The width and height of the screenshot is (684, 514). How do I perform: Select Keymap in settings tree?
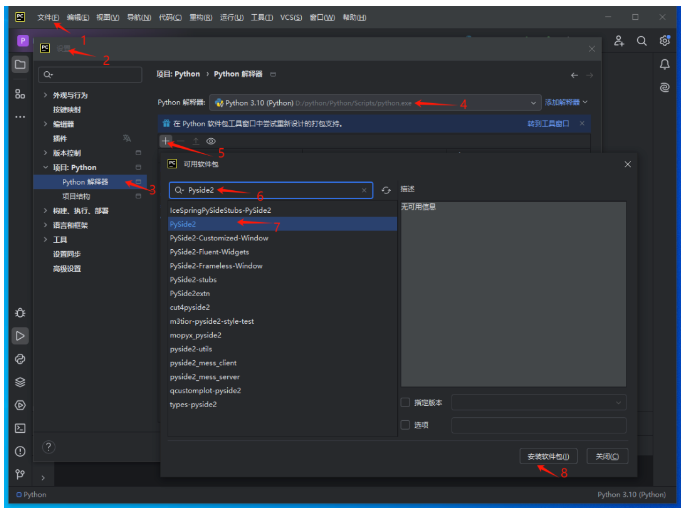point(67,110)
